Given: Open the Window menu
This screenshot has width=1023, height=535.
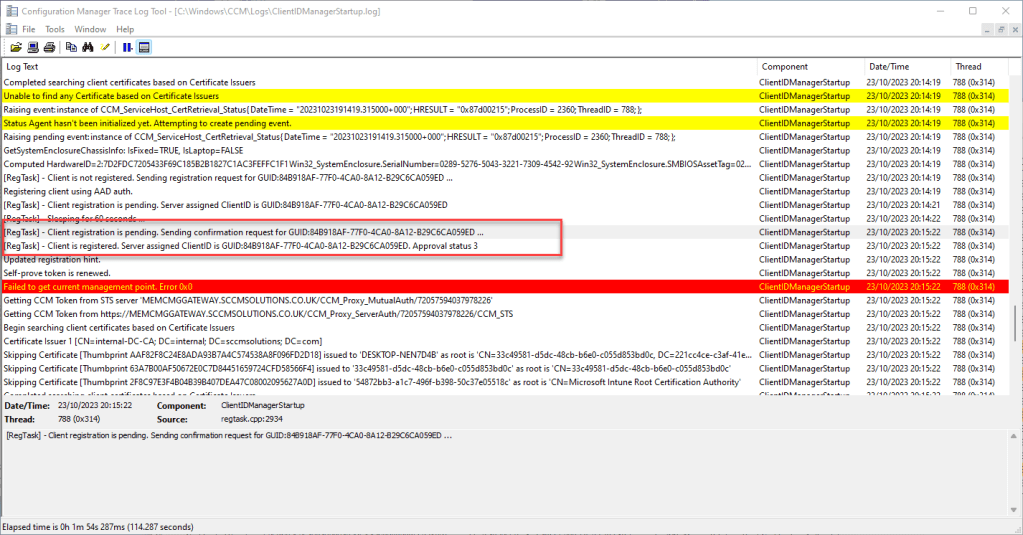Looking at the screenshot, I should pos(90,29).
